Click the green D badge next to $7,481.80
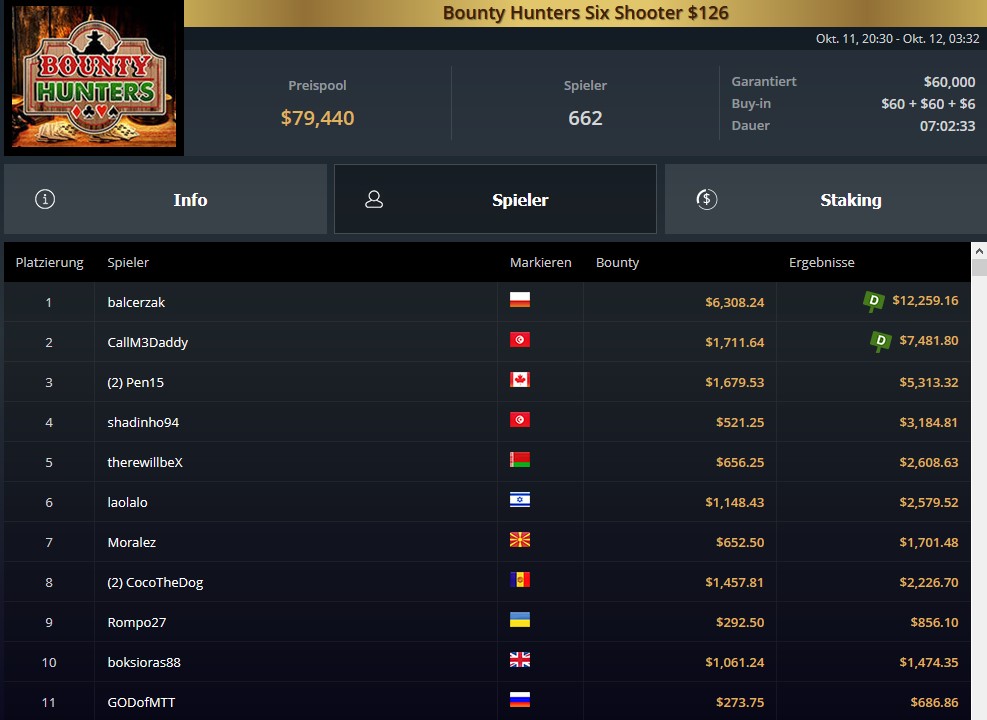Screen dimensions: 987x720 tap(881, 342)
